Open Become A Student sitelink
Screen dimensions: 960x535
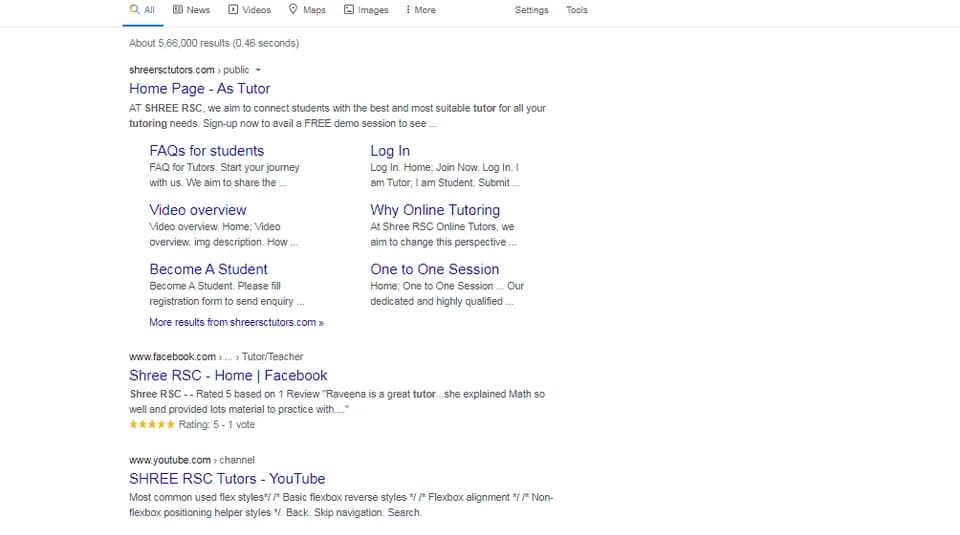[x=208, y=269]
